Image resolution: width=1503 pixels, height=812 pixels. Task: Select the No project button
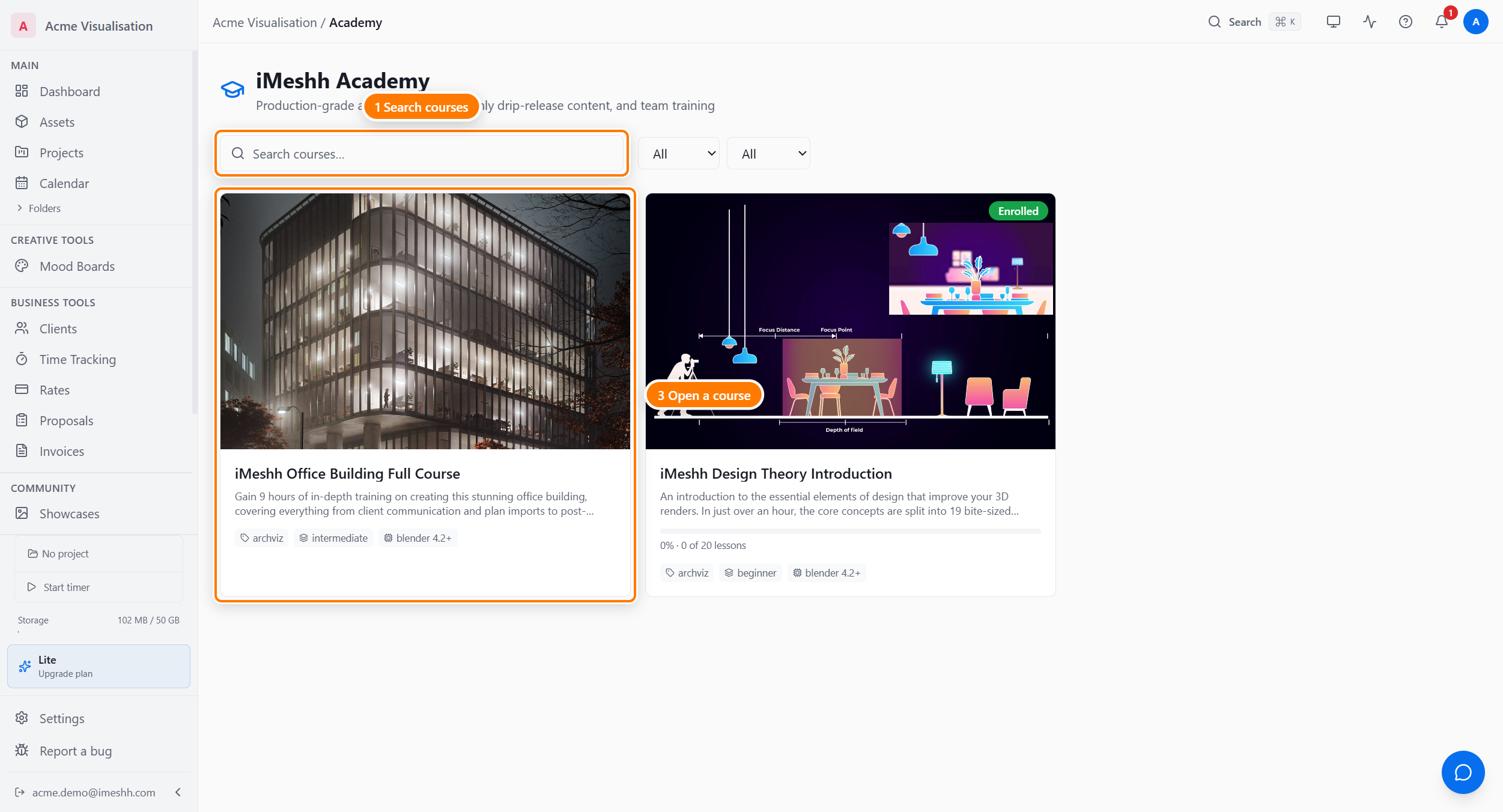[x=99, y=554]
